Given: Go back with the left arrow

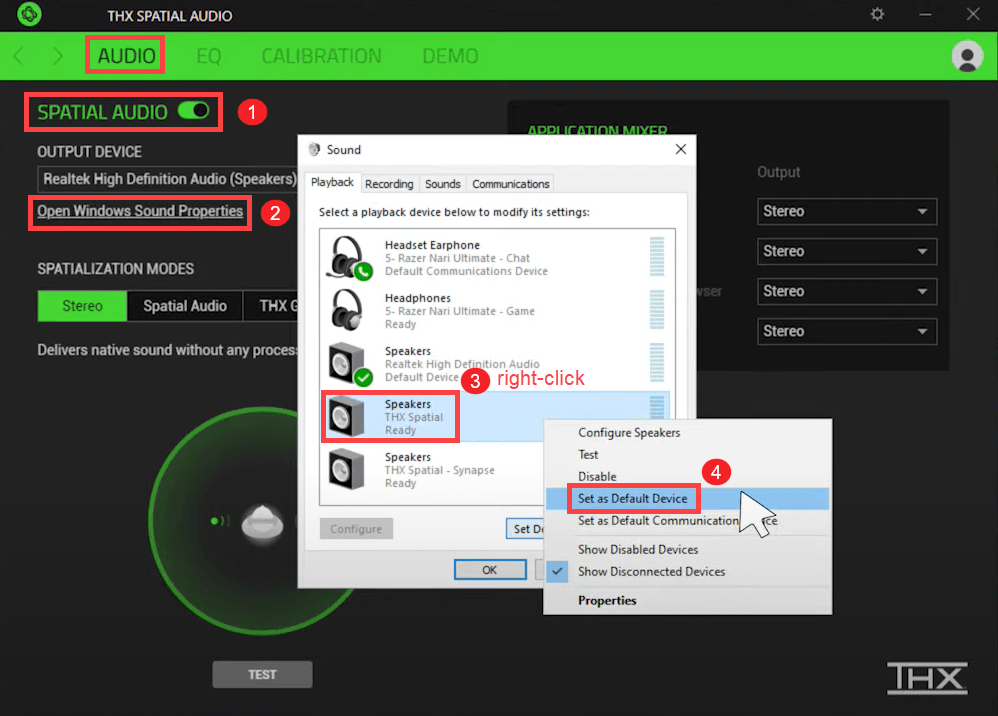Looking at the screenshot, I should (18, 56).
